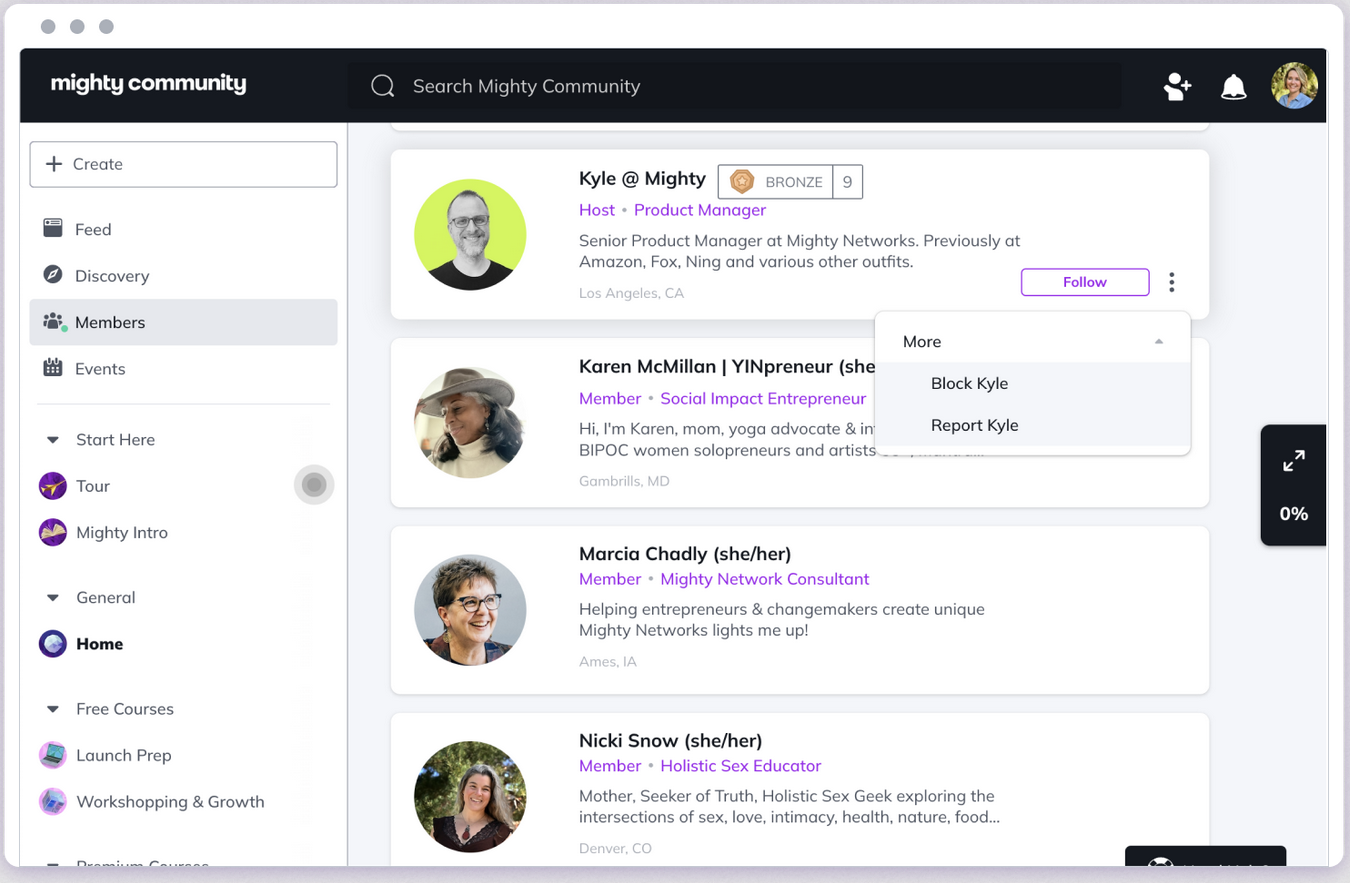The height and width of the screenshot is (883, 1350).
Task: Click the Ames, IA location text
Action: pyautogui.click(x=608, y=662)
